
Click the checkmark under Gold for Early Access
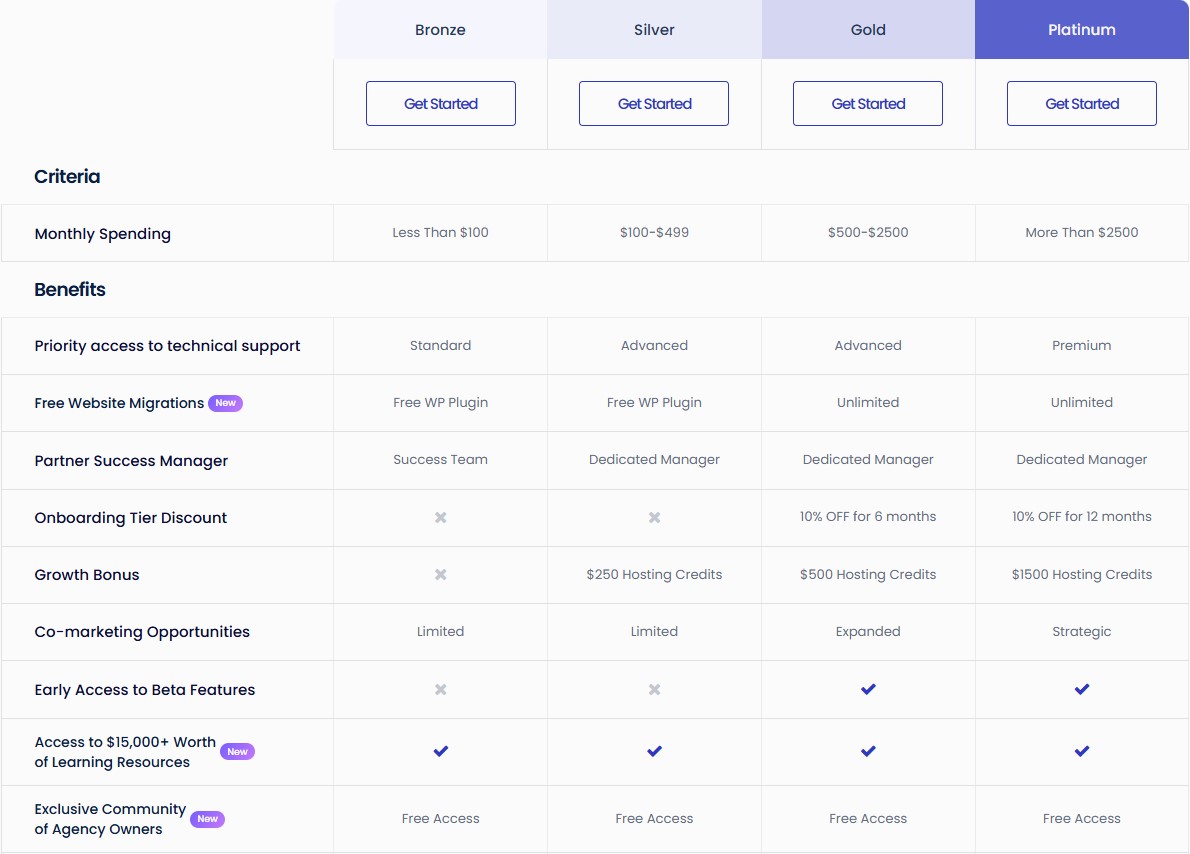867,689
